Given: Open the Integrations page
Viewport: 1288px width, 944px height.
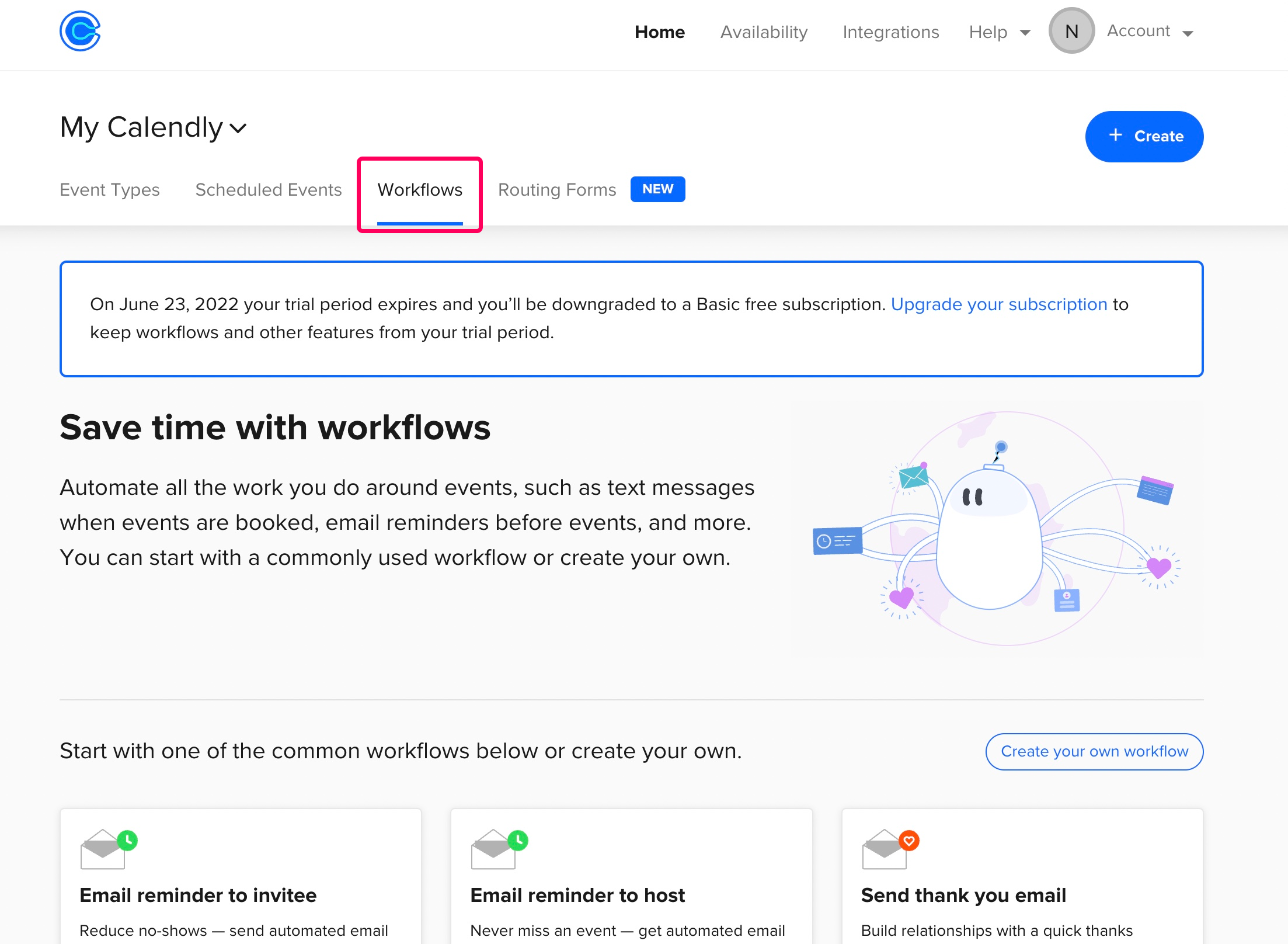Looking at the screenshot, I should point(891,32).
